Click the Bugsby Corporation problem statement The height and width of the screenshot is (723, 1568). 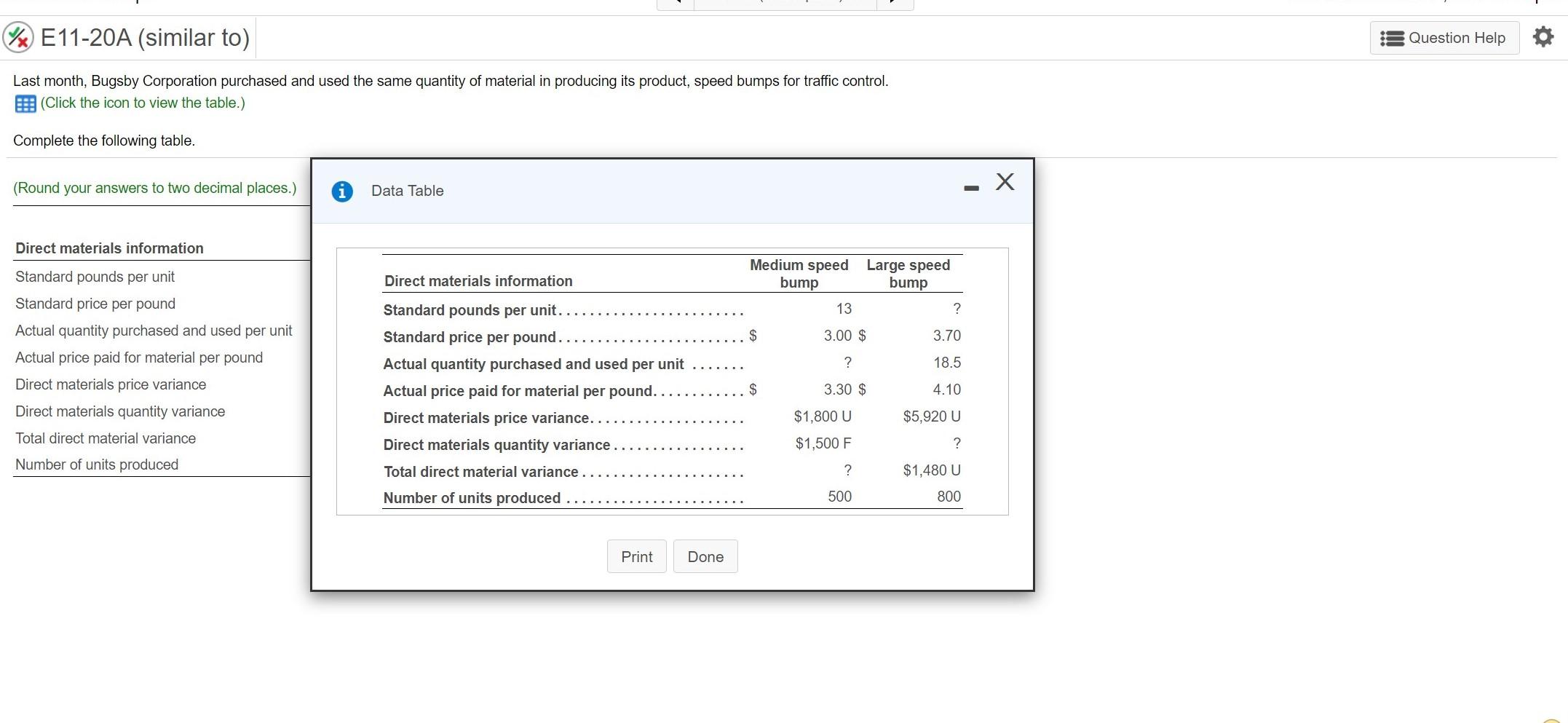tap(451, 81)
